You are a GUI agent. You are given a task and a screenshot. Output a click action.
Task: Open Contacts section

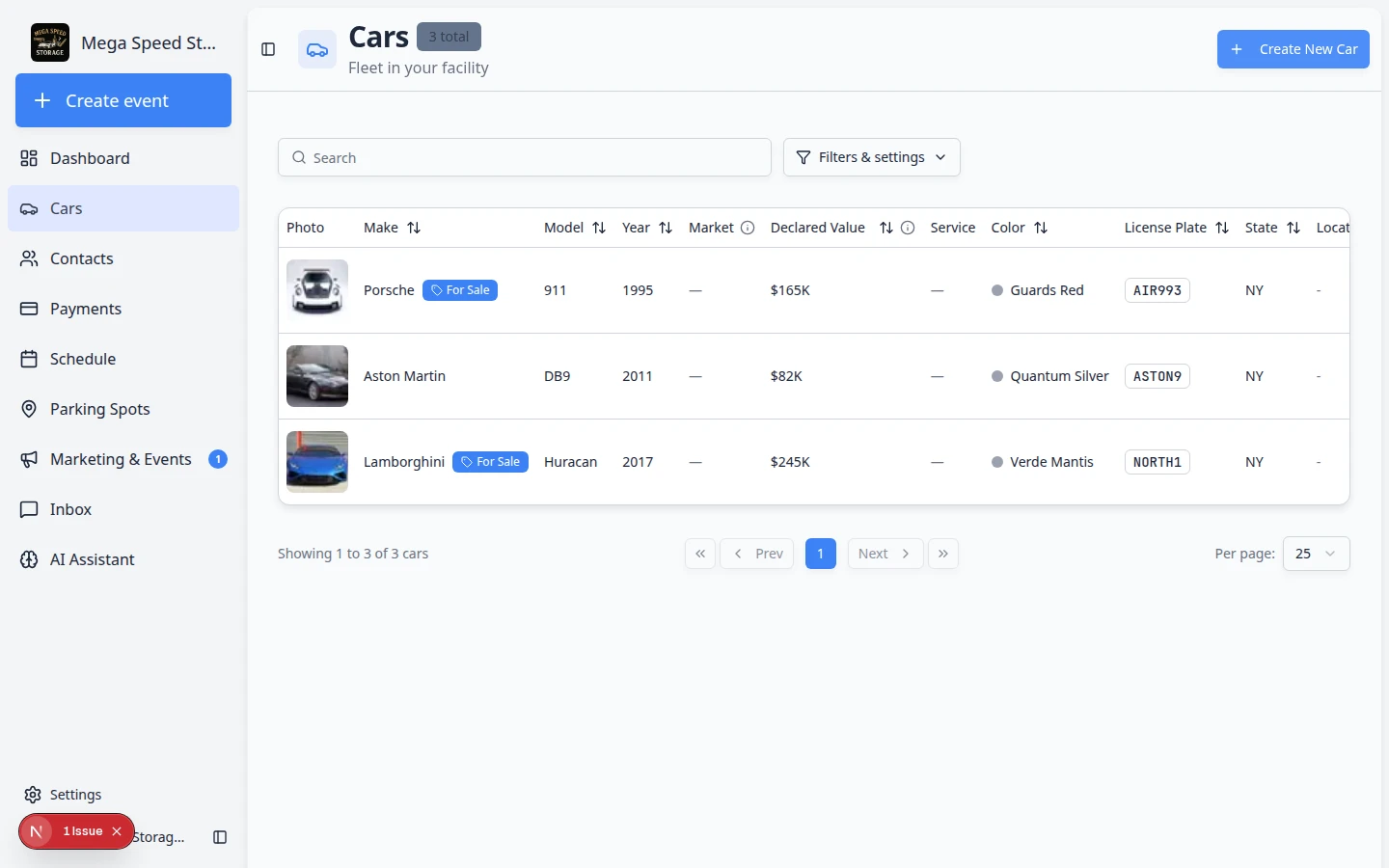(123, 258)
